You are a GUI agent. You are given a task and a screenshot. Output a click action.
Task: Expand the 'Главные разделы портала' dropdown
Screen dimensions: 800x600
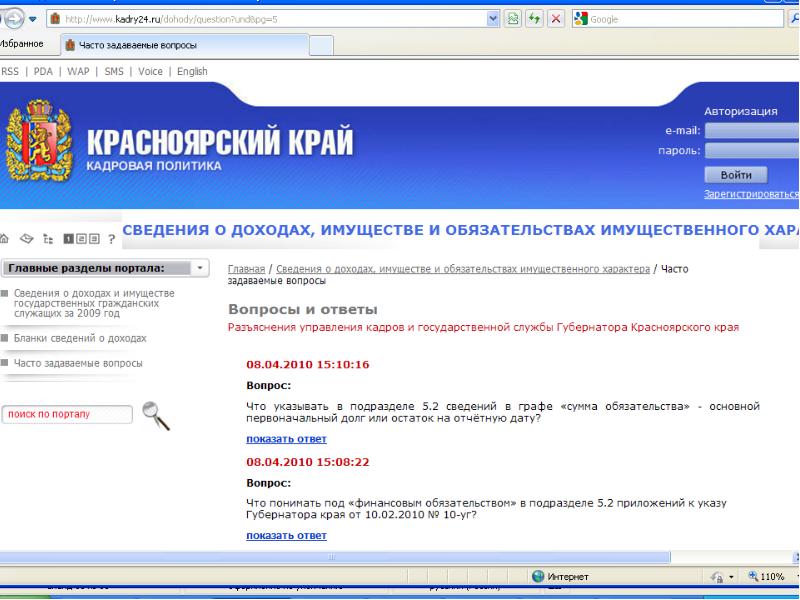200,268
